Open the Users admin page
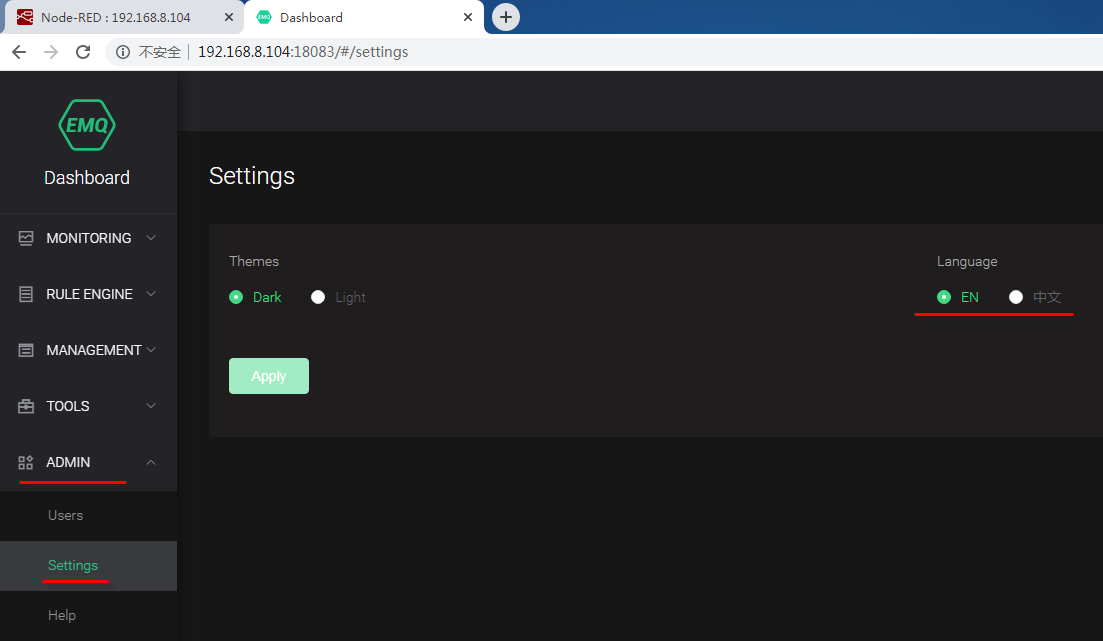Image resolution: width=1103 pixels, height=641 pixels. coord(65,515)
